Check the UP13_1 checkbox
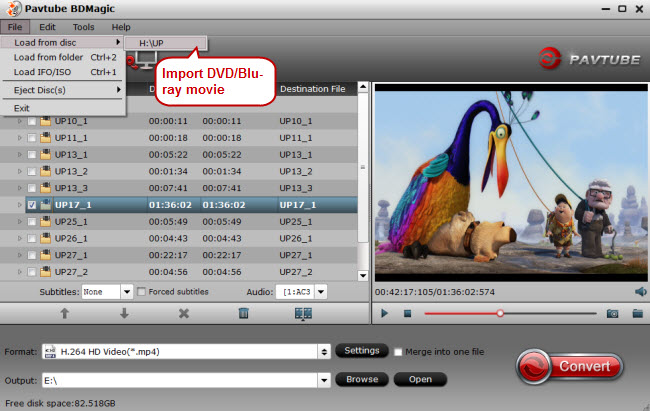 [32, 155]
